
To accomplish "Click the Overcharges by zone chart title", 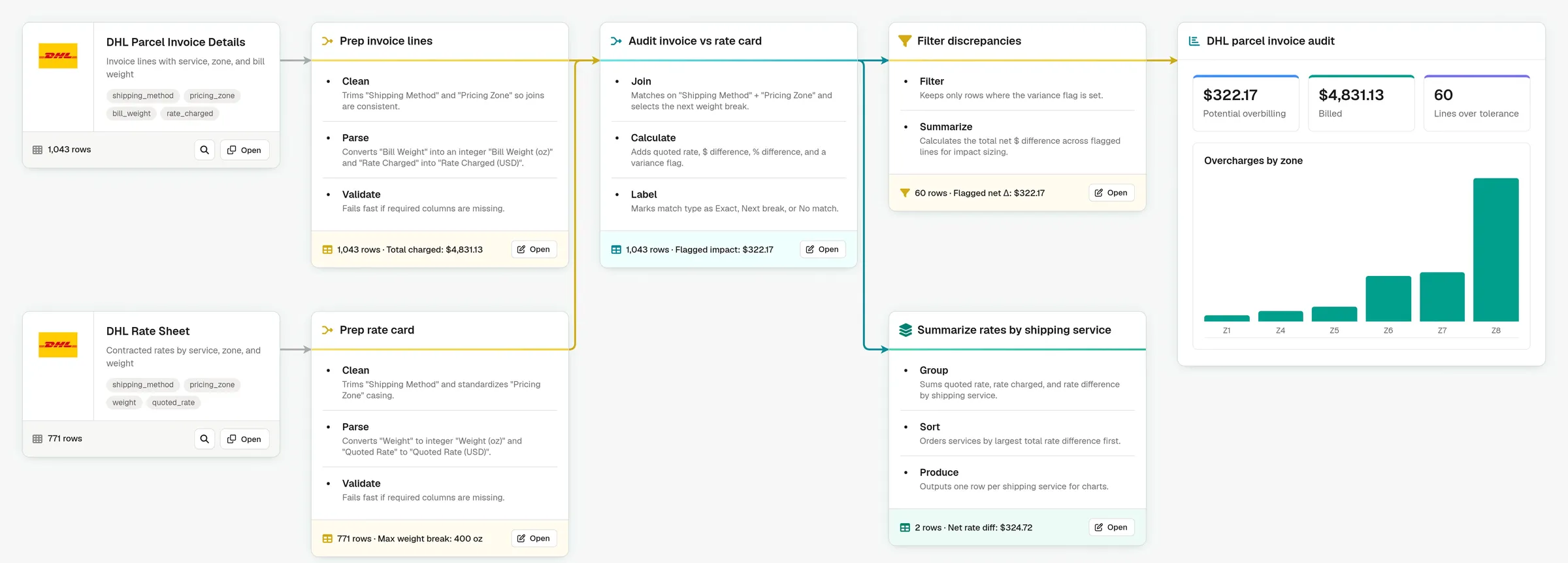I will click(1253, 161).
